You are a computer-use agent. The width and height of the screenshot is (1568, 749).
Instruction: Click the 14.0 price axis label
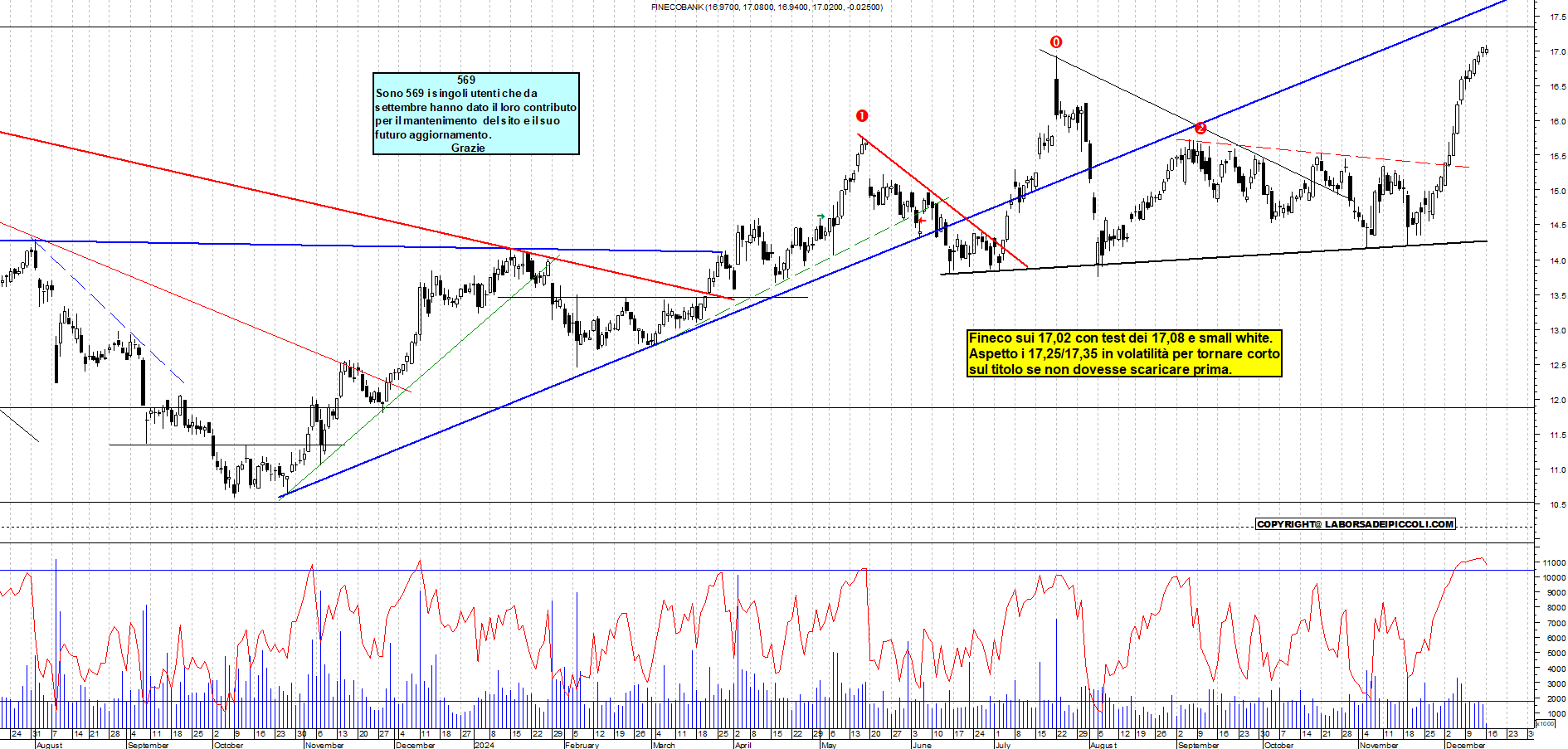point(1557,261)
